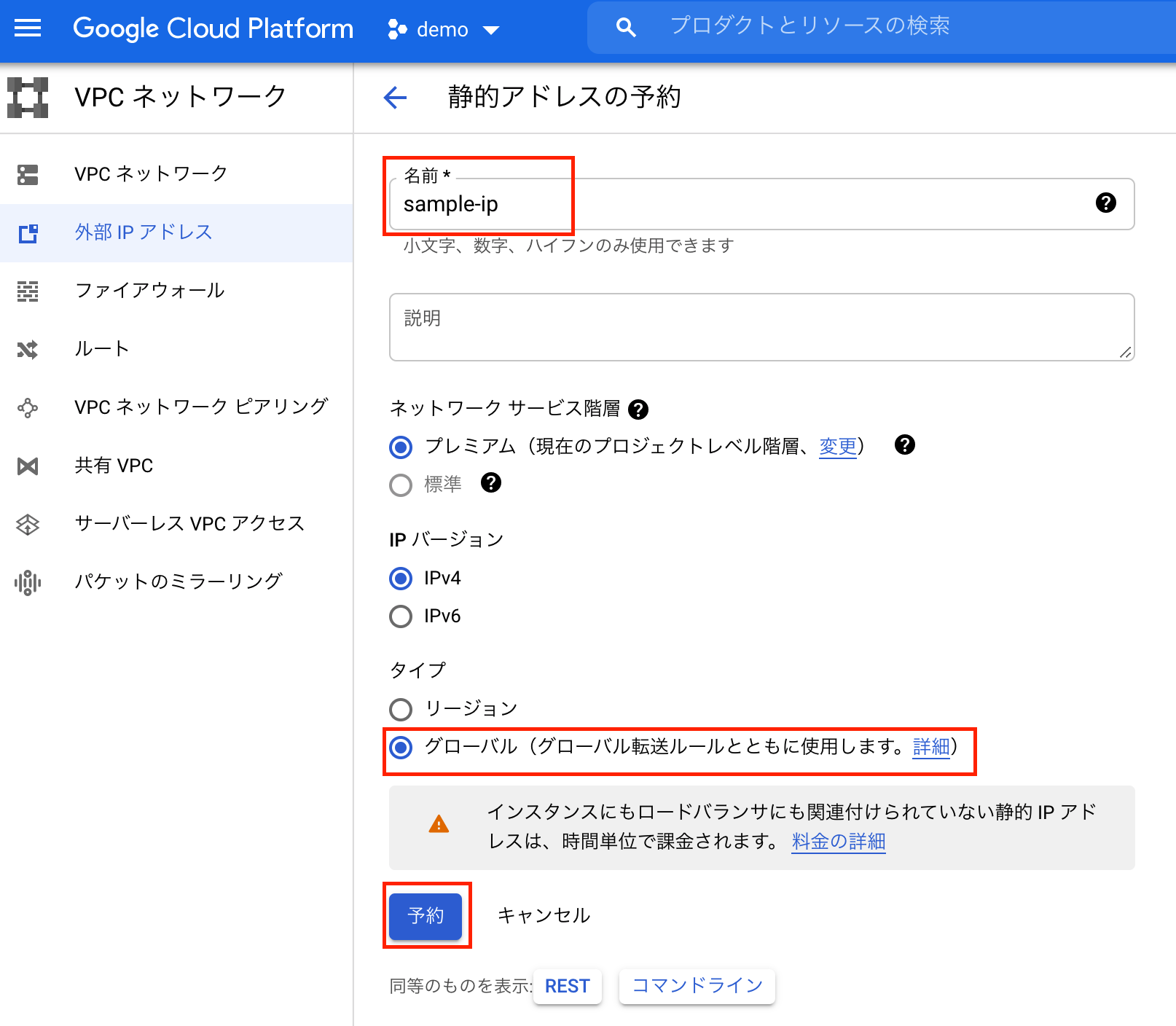Click the 共有 VPC icon
Viewport: 1176px width, 1026px height.
(x=27, y=465)
